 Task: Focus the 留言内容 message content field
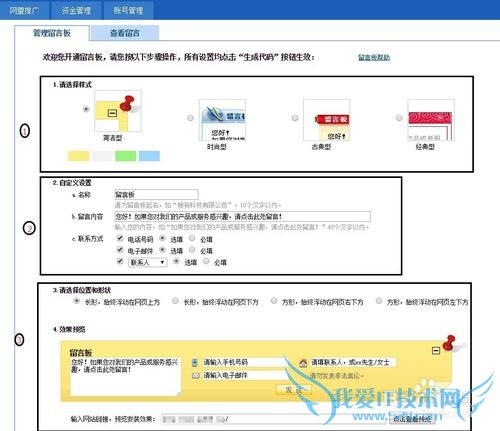[242, 216]
